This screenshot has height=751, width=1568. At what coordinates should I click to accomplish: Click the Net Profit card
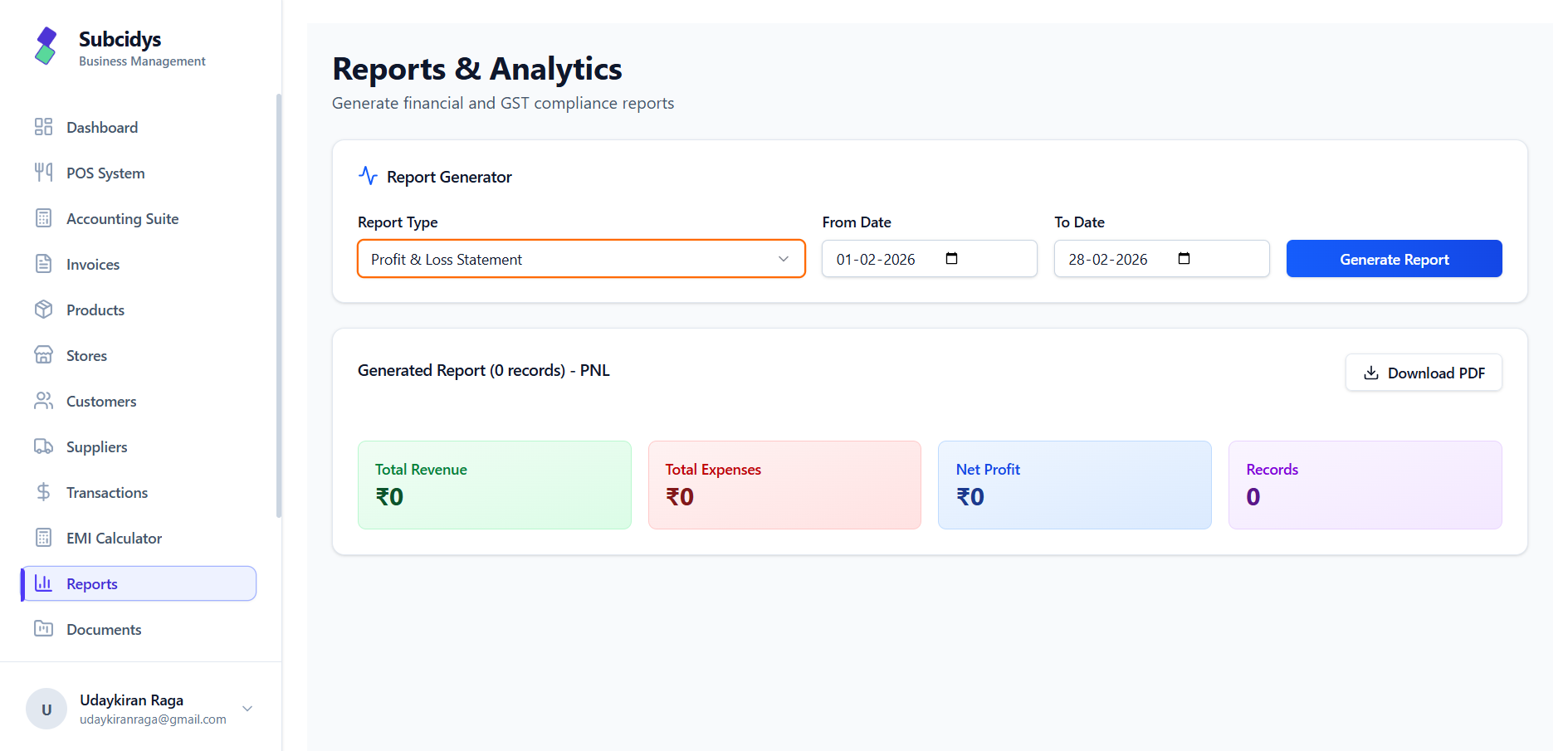(1074, 485)
